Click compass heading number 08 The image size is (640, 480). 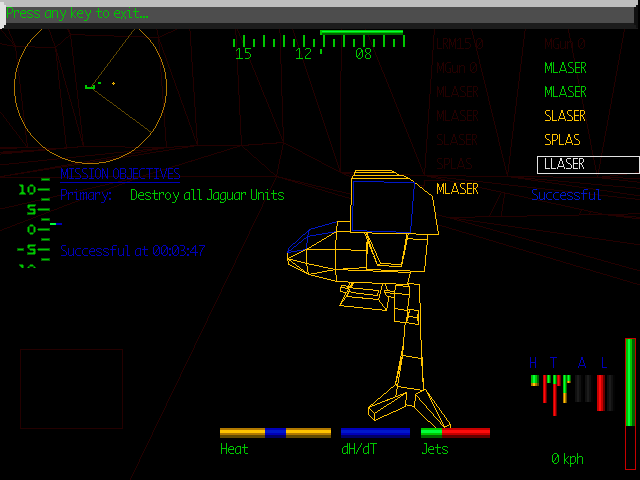pos(363,54)
